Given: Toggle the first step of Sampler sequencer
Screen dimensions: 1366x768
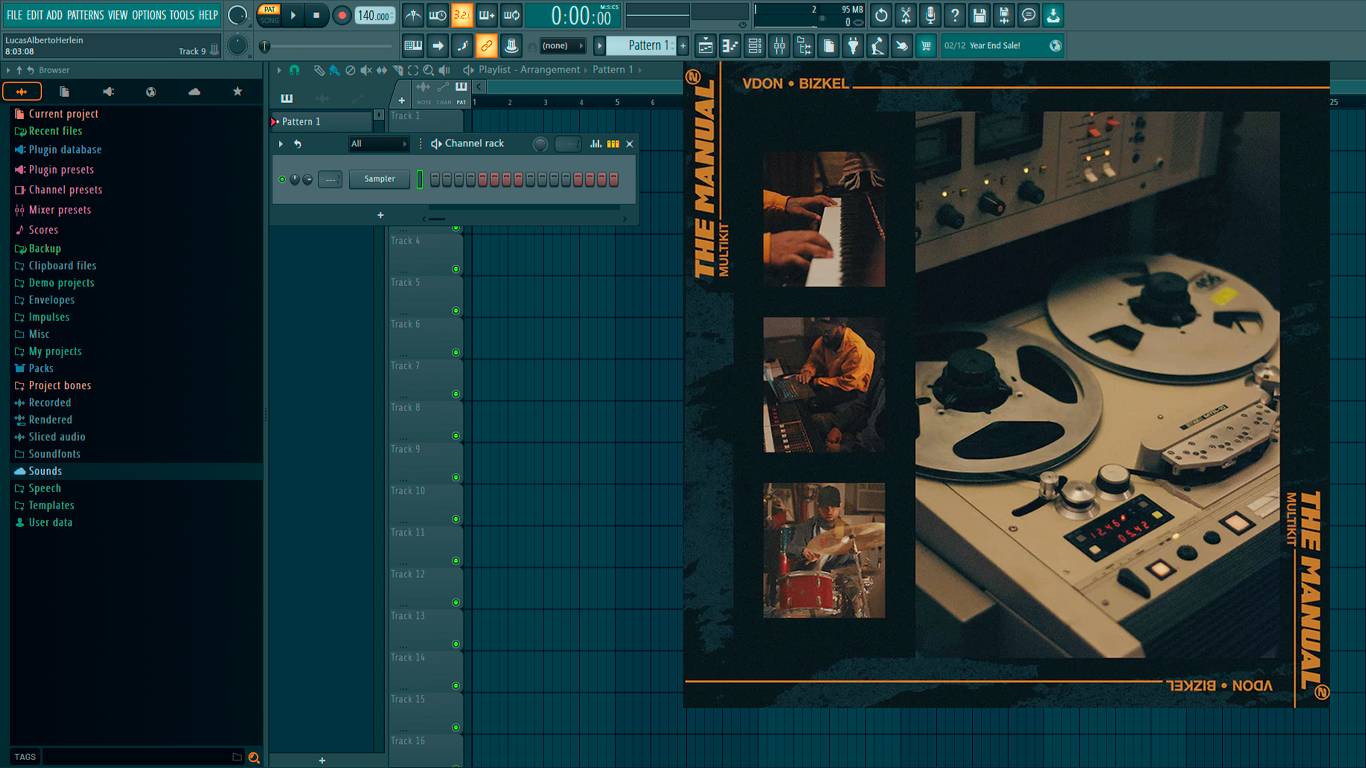Looking at the screenshot, I should pyautogui.click(x=435, y=180).
